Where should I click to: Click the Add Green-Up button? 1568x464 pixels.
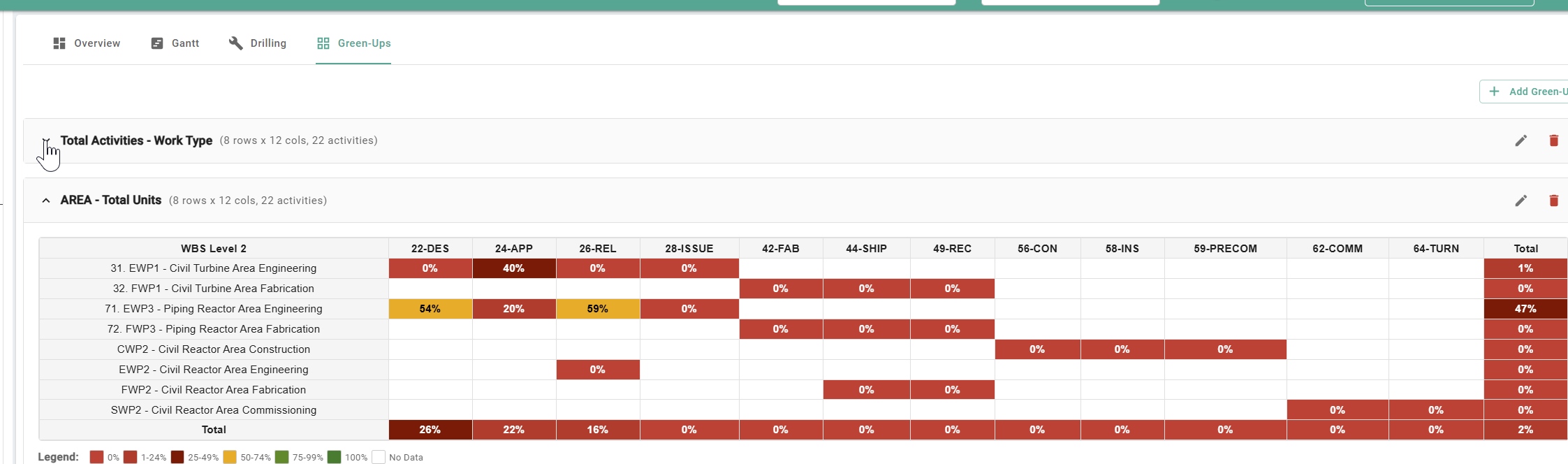[x=1526, y=92]
